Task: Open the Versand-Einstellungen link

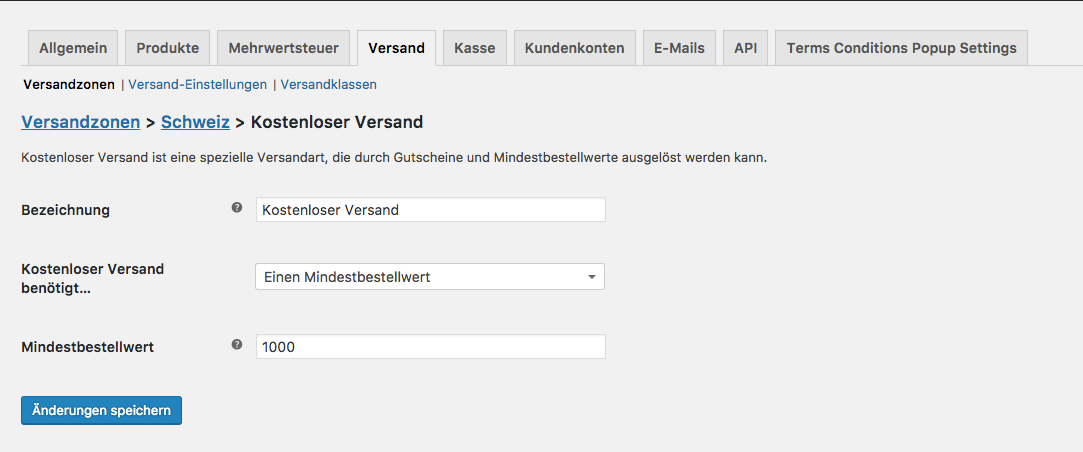Action: [x=198, y=85]
